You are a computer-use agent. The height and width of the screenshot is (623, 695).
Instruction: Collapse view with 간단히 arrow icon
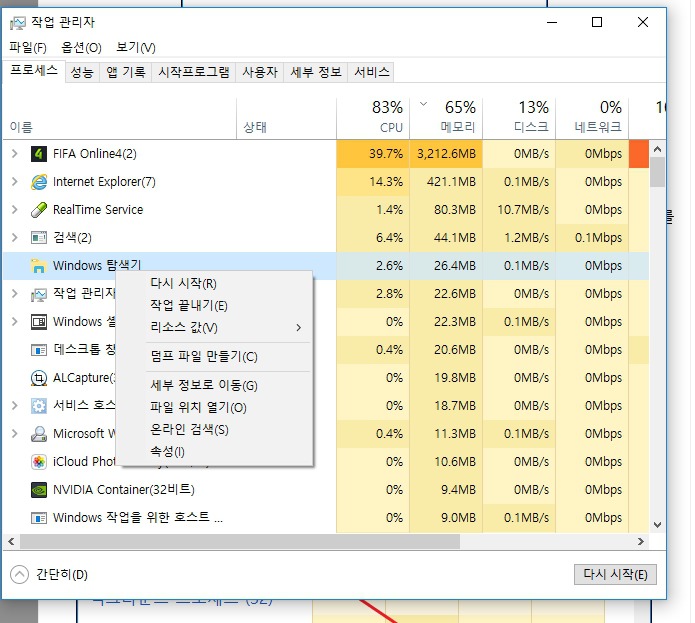[x=20, y=575]
